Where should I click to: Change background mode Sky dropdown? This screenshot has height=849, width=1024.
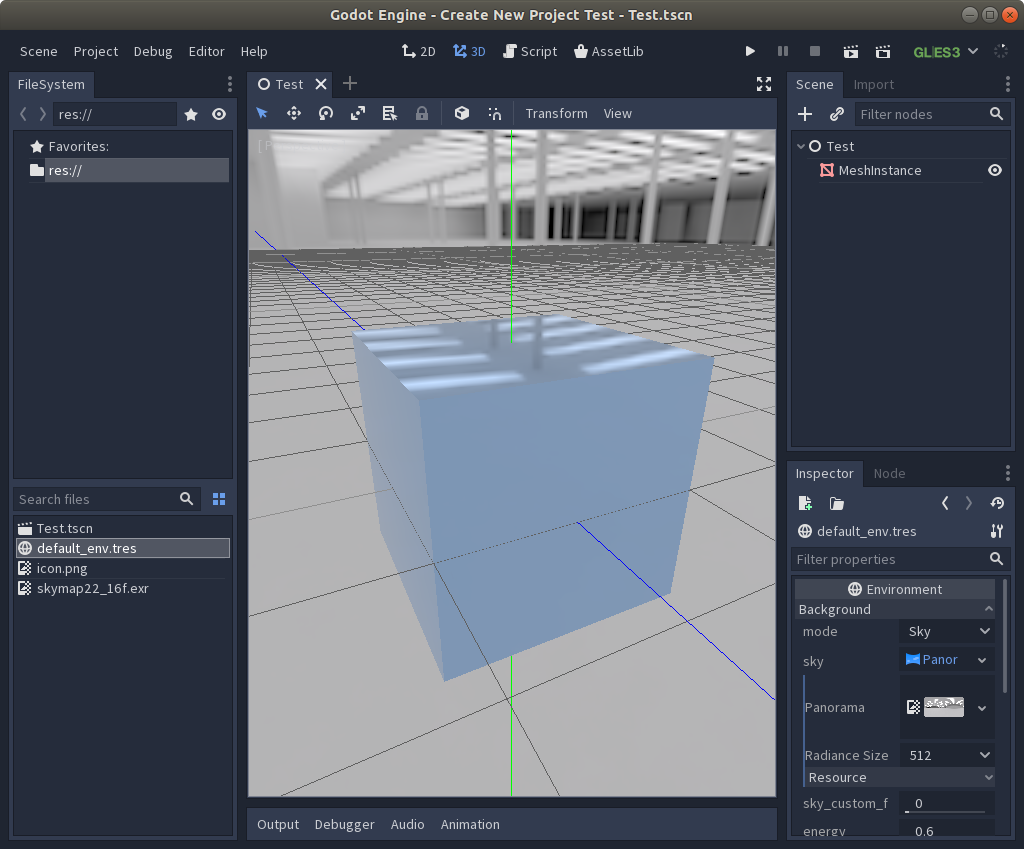pyautogui.click(x=948, y=632)
